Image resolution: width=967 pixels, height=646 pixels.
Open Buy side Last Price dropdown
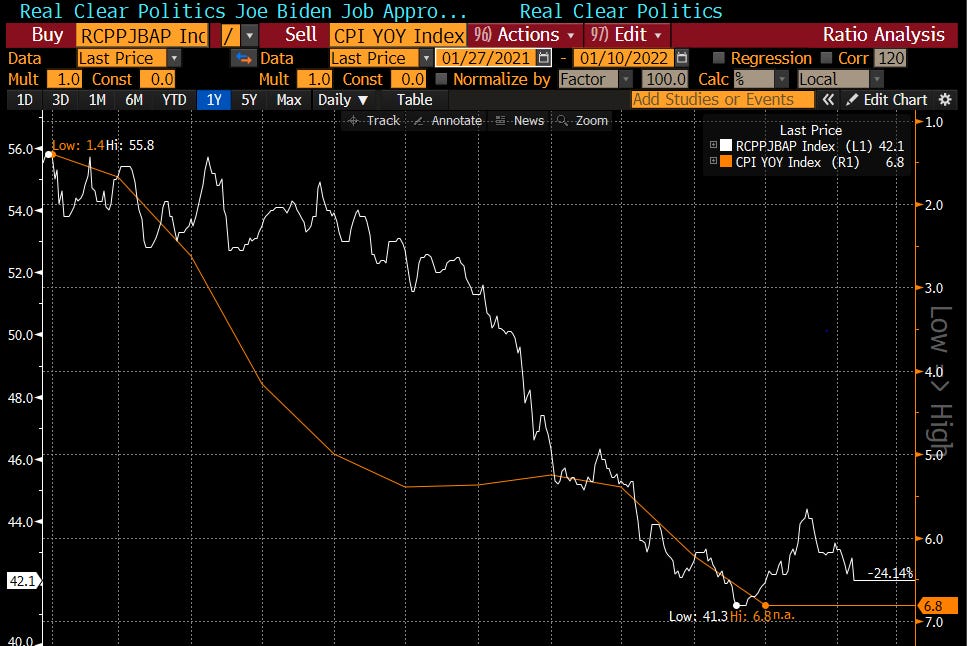pos(175,59)
